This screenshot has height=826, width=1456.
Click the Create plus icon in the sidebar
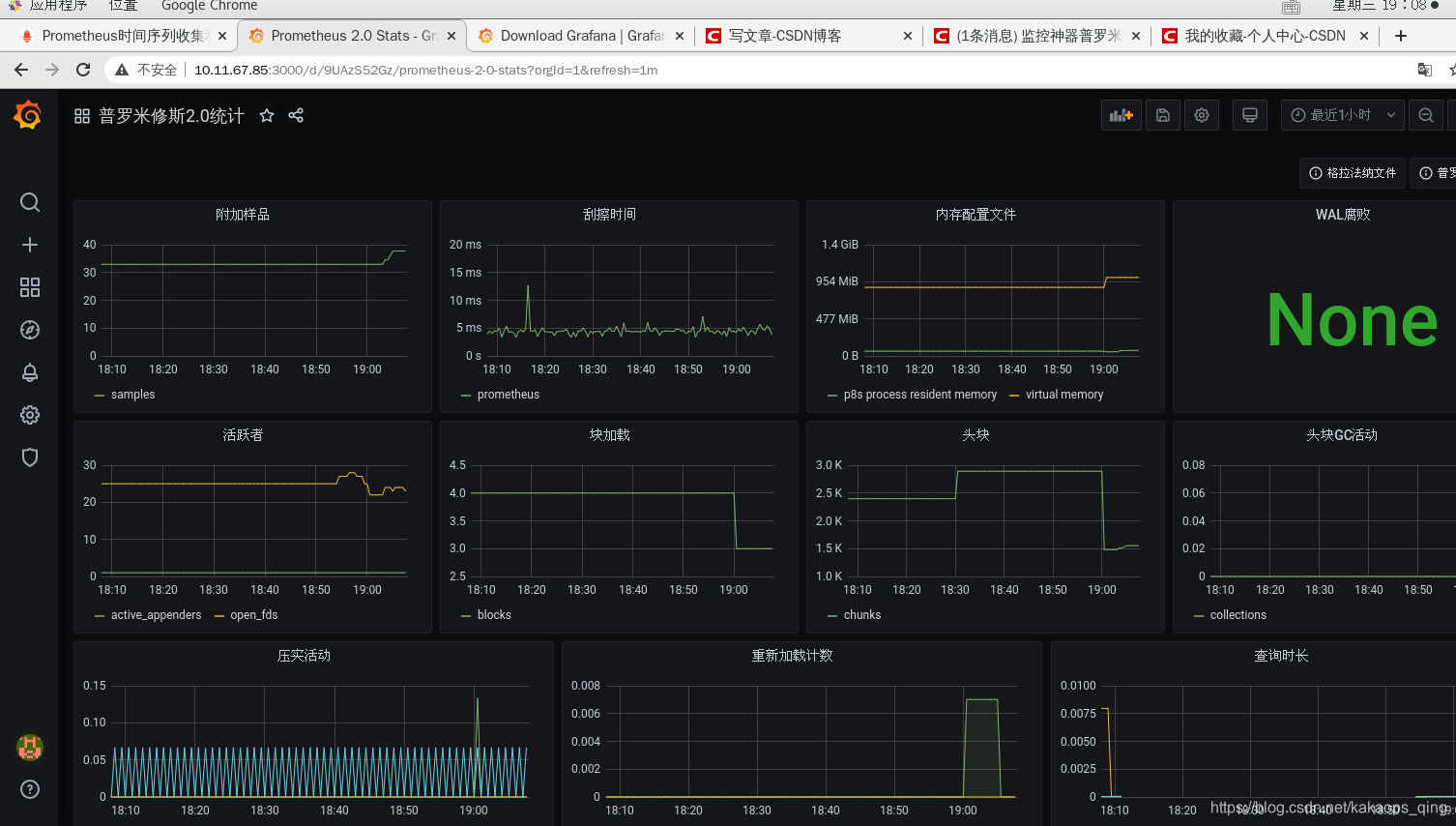[x=30, y=245]
